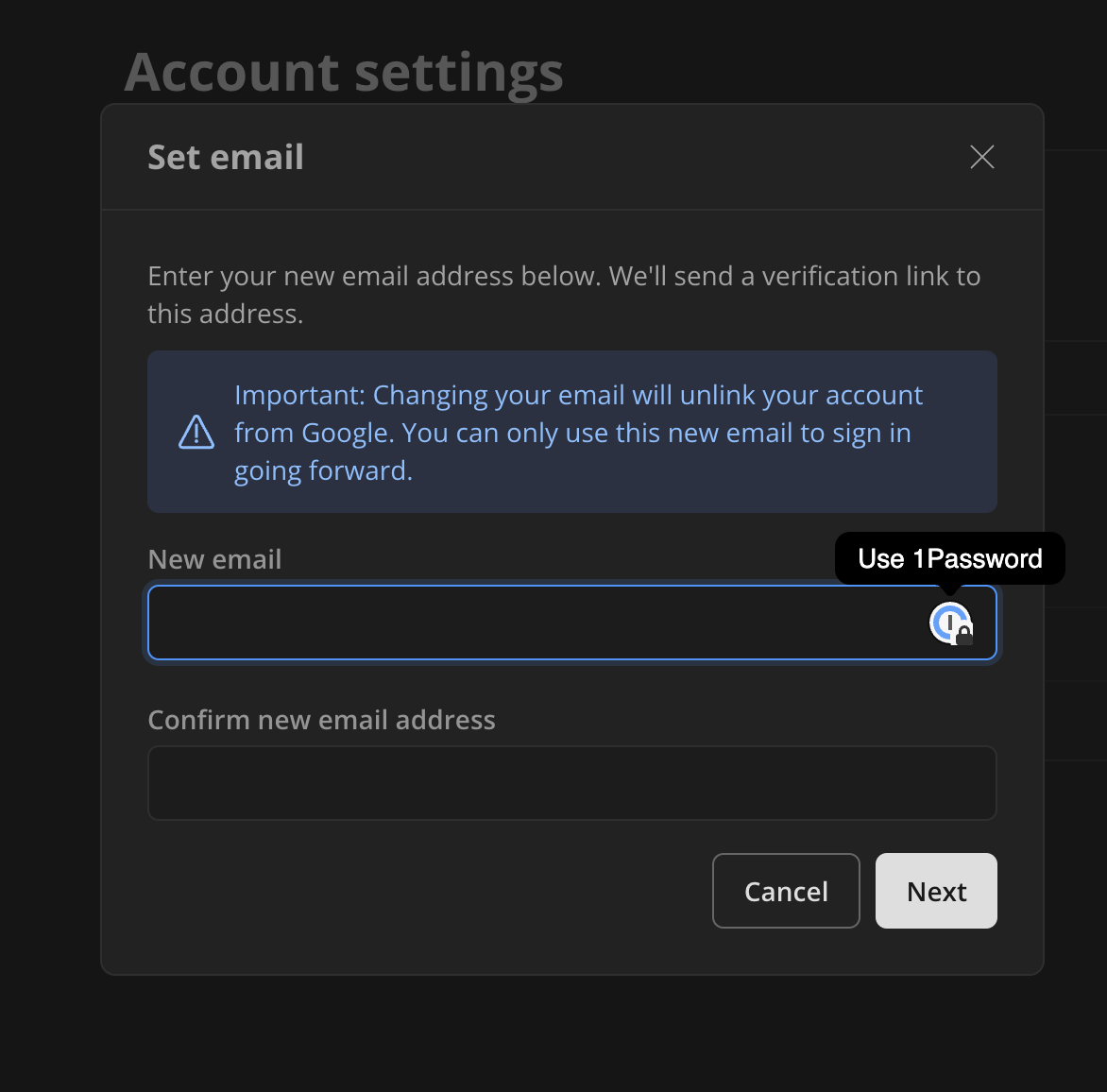Click the "New email" field label
This screenshot has height=1092, width=1107.
(214, 559)
